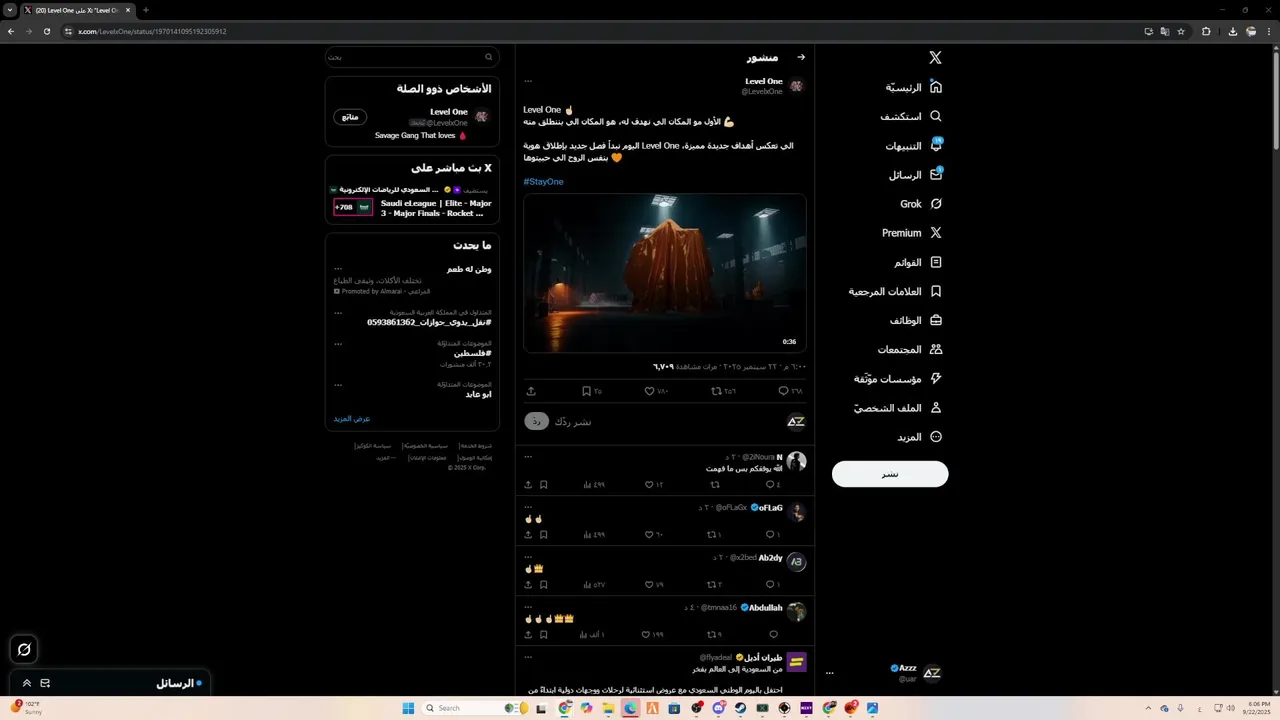This screenshot has width=1280, height=720.
Task: Bookmark this page with star icon
Action: click(x=1181, y=31)
